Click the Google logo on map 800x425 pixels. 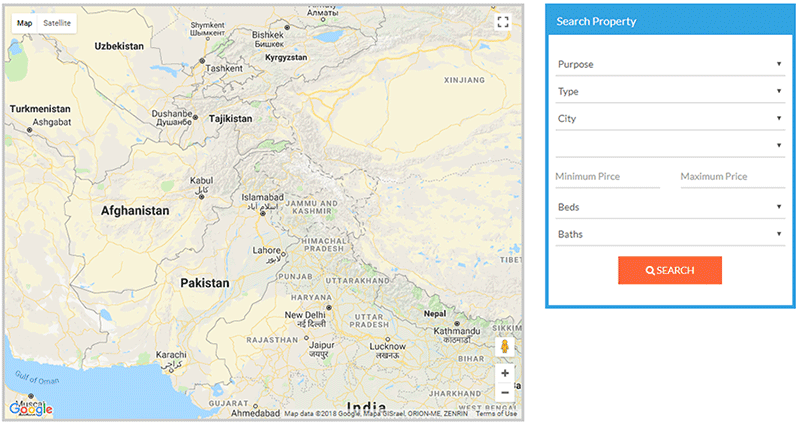pyautogui.click(x=30, y=408)
